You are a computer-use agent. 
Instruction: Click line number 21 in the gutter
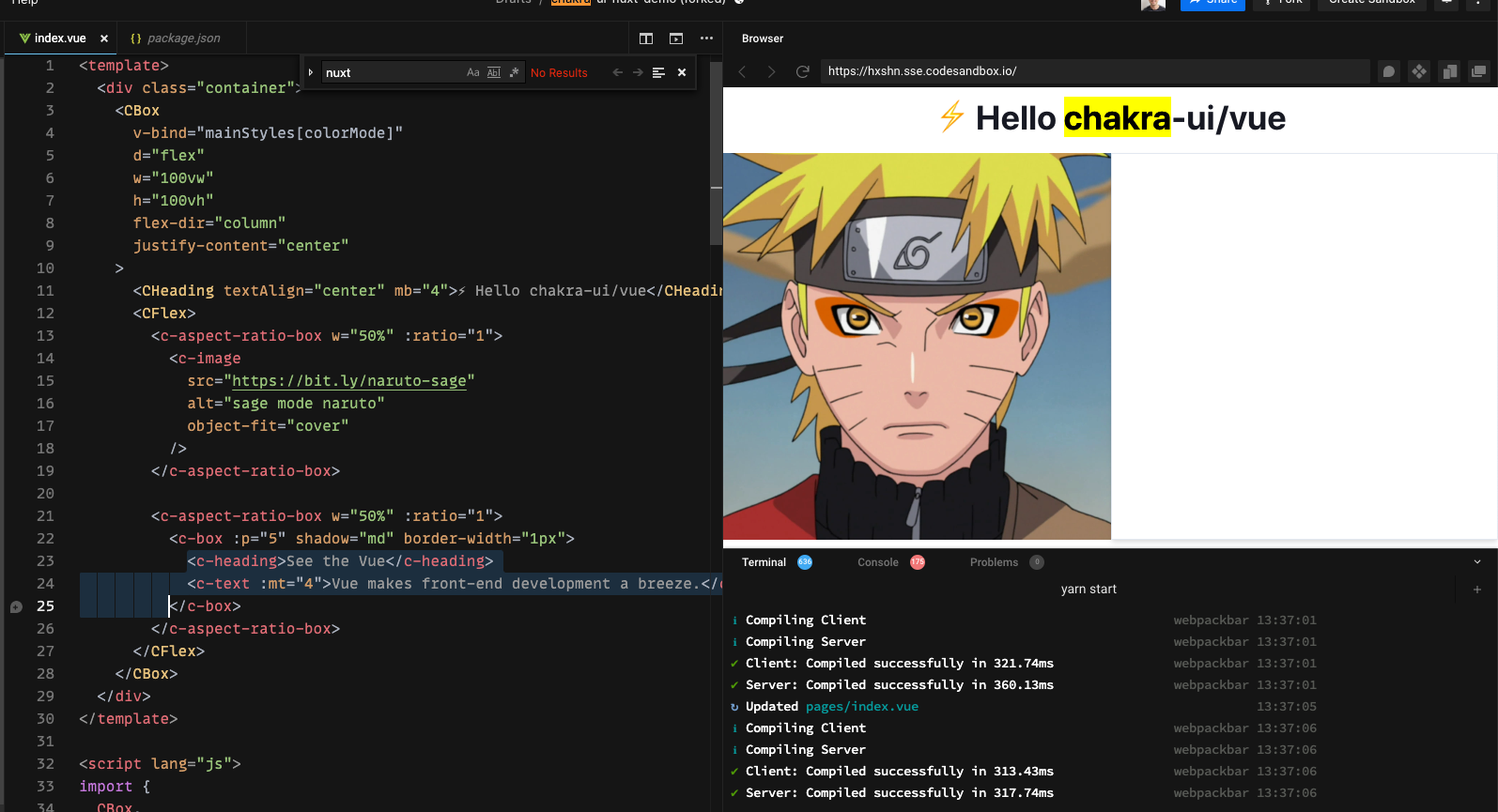pyautogui.click(x=45, y=516)
